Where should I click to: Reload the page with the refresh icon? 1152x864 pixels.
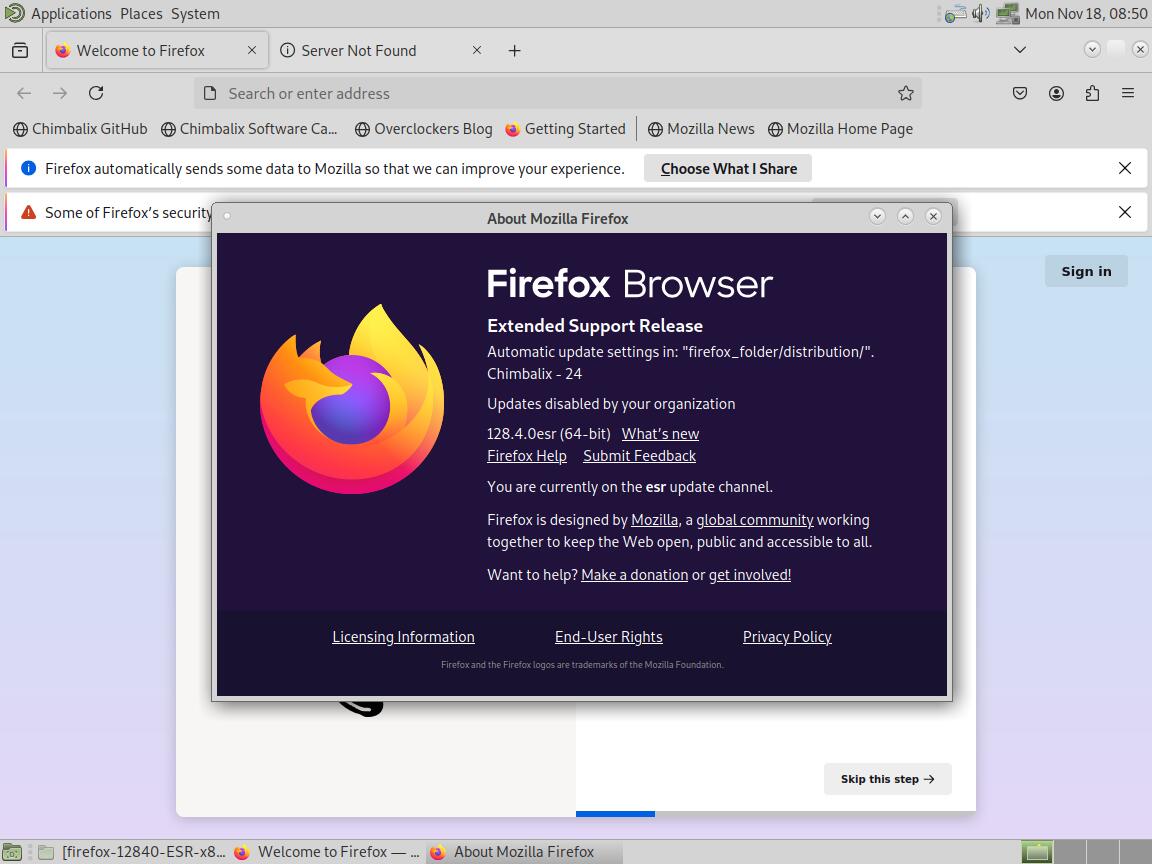point(96,93)
